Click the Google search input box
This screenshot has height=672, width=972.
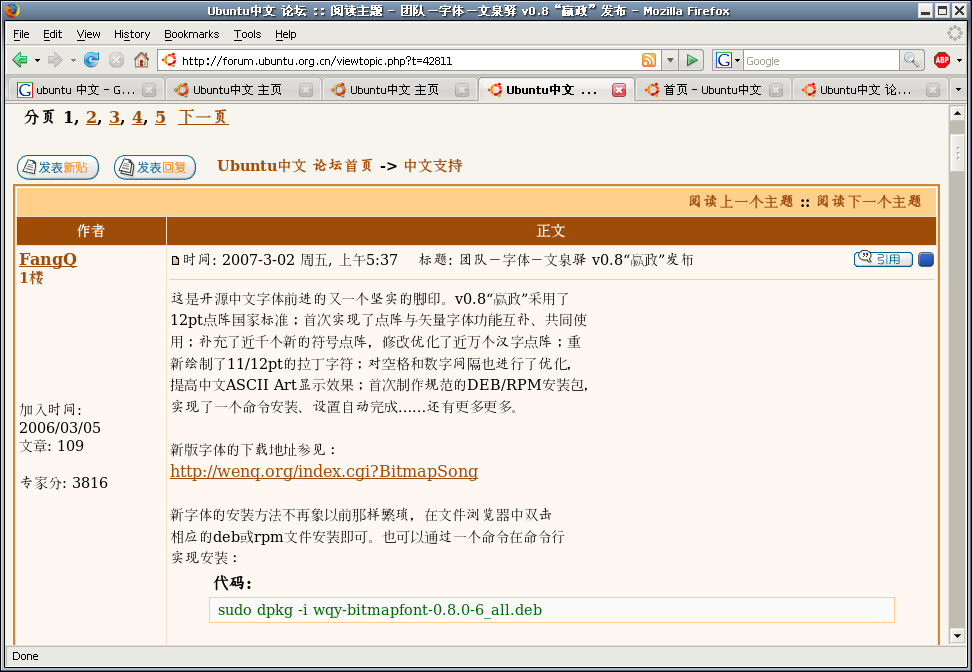pos(821,61)
